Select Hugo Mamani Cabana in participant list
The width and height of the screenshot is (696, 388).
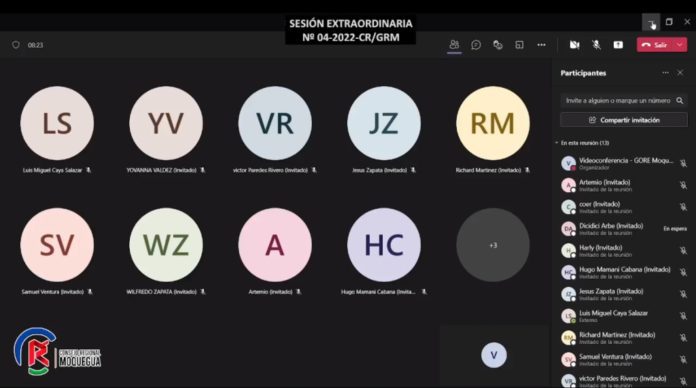point(623,272)
